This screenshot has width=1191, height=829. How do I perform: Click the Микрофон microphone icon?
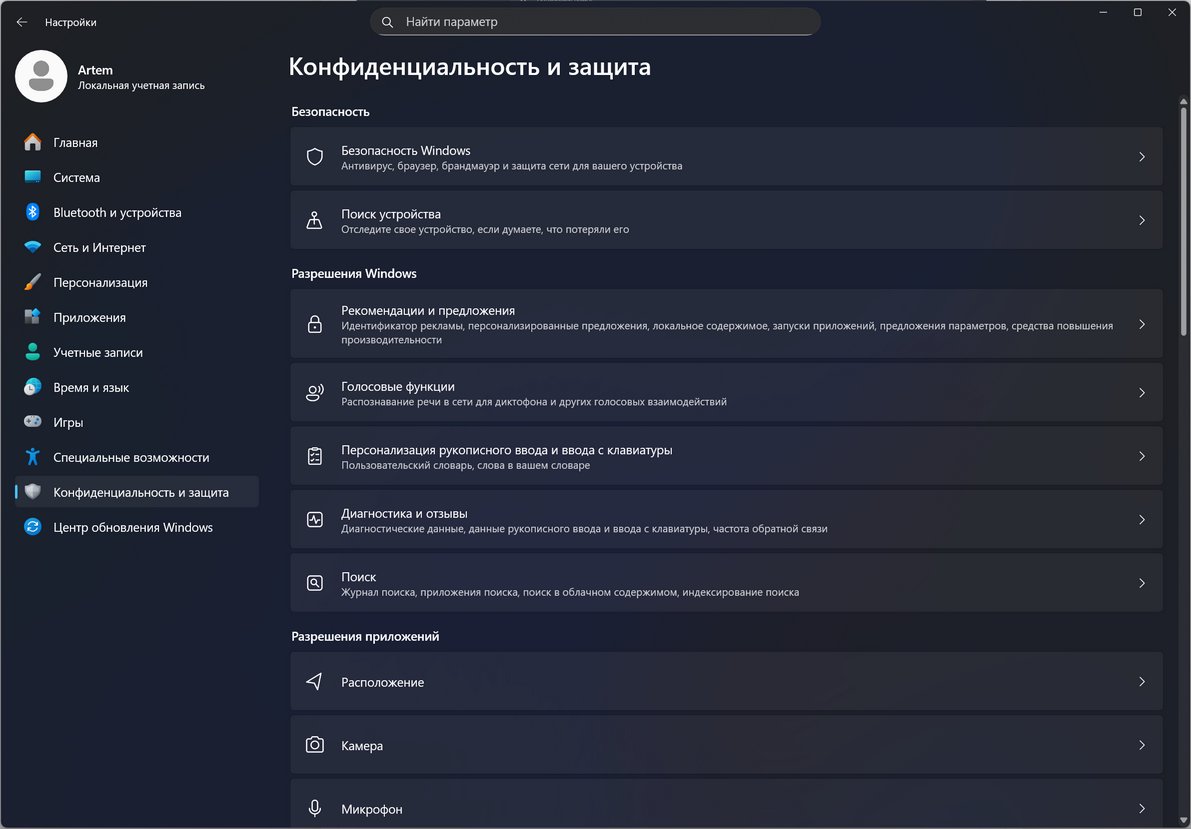pyautogui.click(x=315, y=808)
